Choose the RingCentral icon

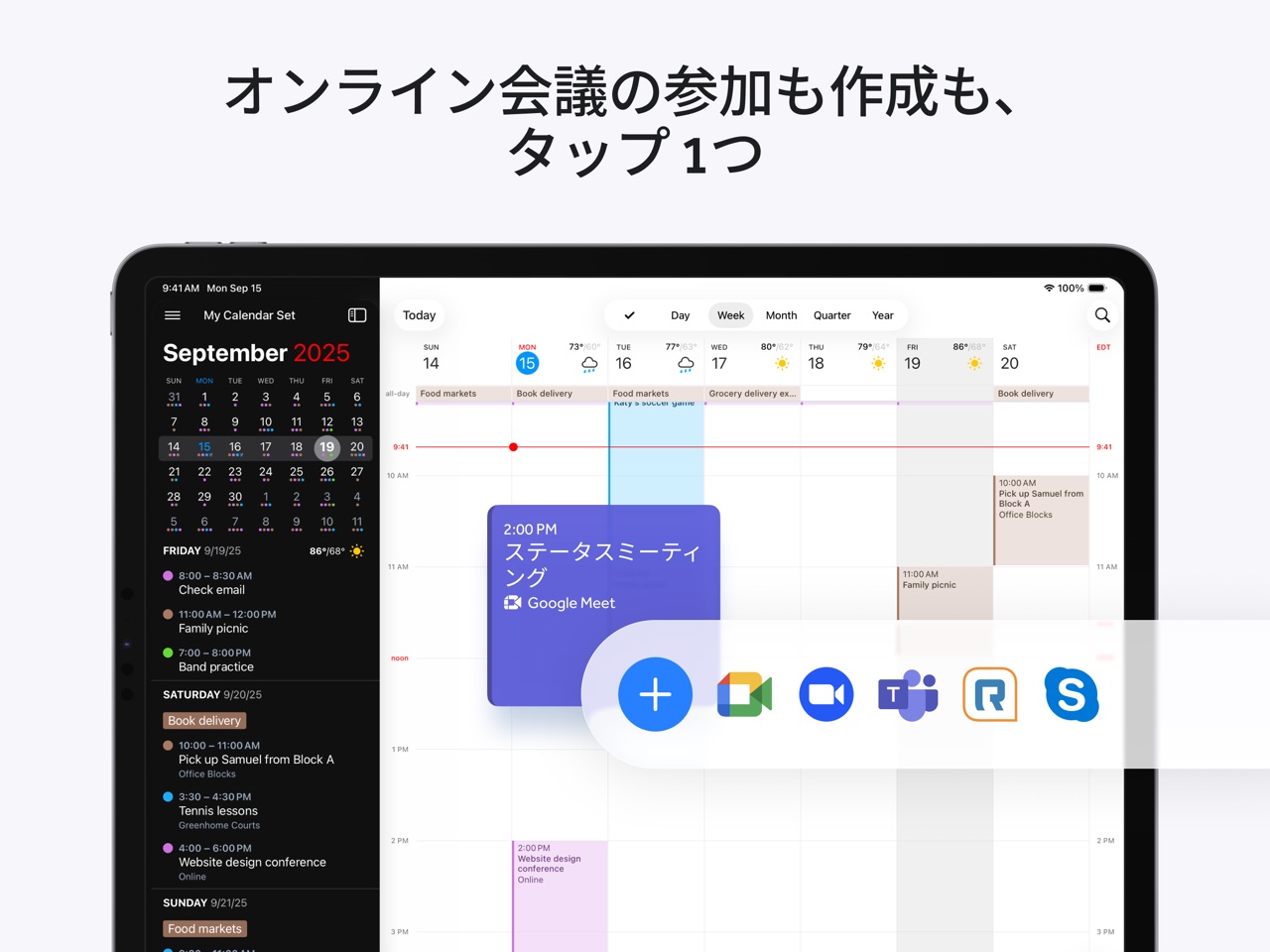pyautogui.click(x=990, y=694)
